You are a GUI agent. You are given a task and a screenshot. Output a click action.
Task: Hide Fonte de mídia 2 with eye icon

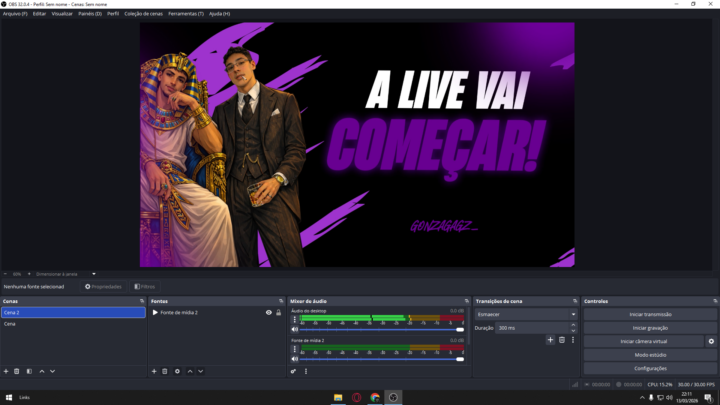click(x=268, y=312)
